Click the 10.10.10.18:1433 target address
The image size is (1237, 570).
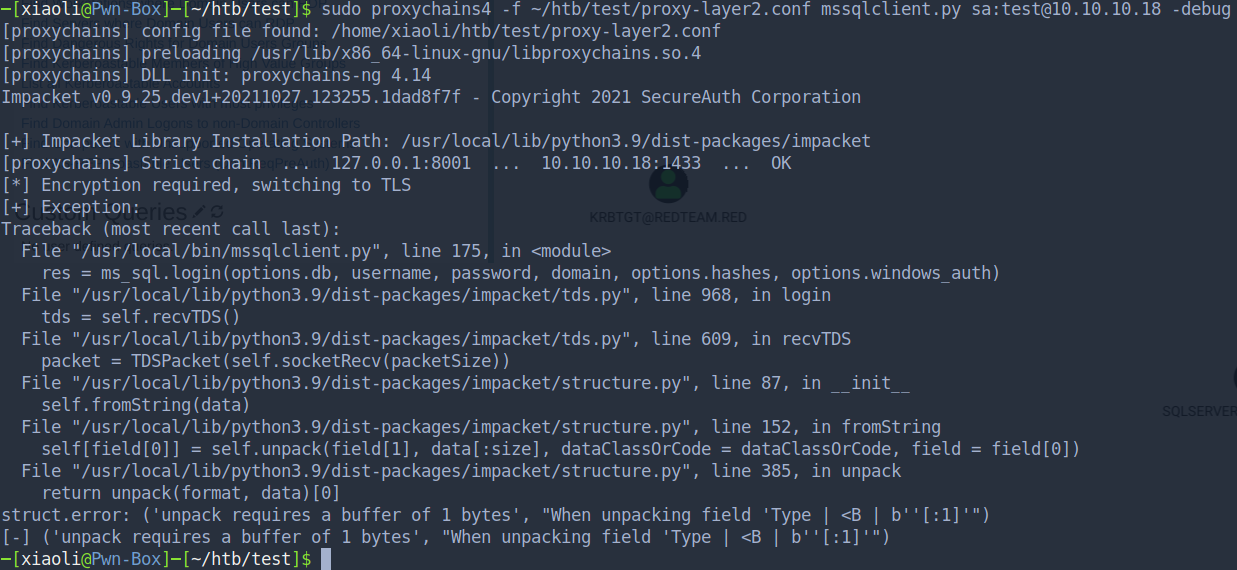(x=621, y=163)
